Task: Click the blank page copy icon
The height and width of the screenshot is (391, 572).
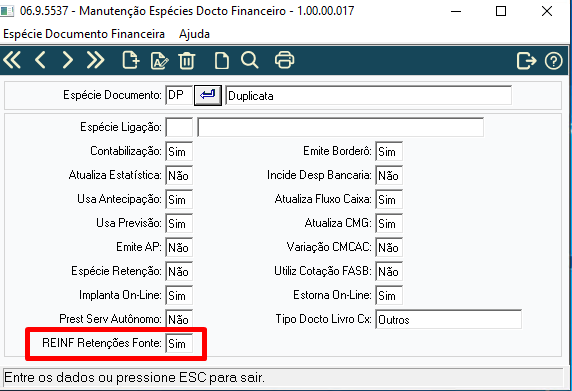Action: pyautogui.click(x=222, y=61)
